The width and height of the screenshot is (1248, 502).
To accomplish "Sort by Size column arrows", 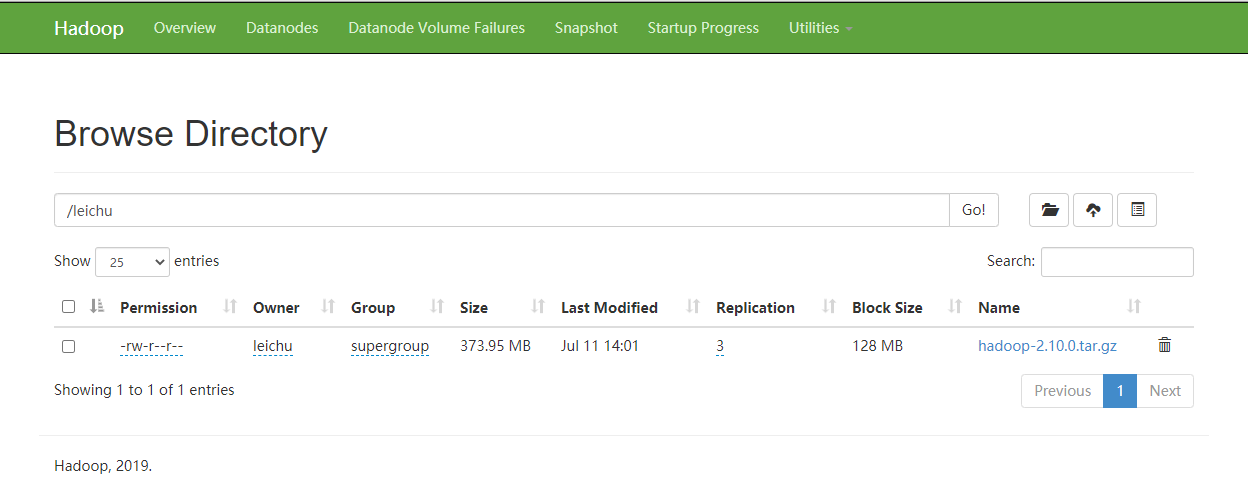I will pos(538,307).
